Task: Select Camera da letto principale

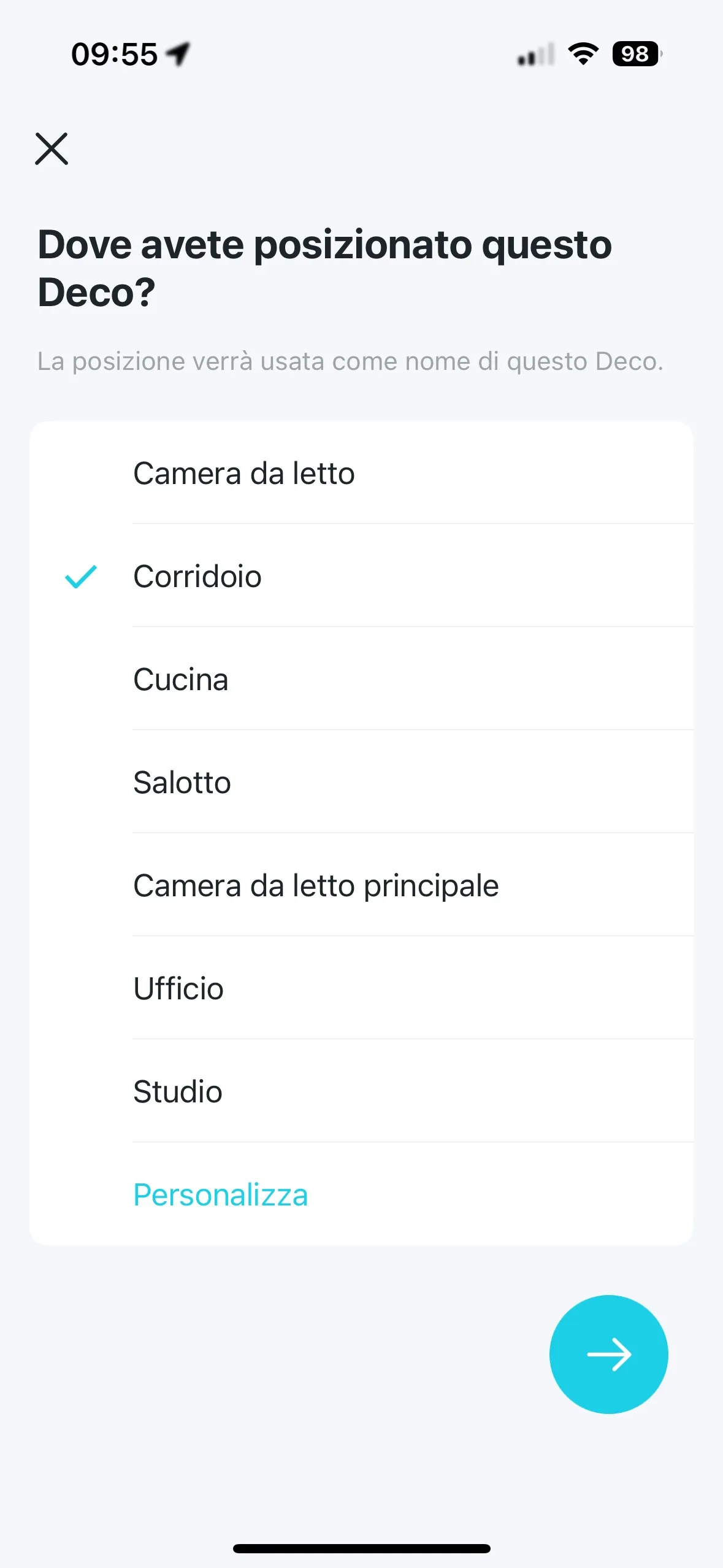Action: (x=316, y=885)
